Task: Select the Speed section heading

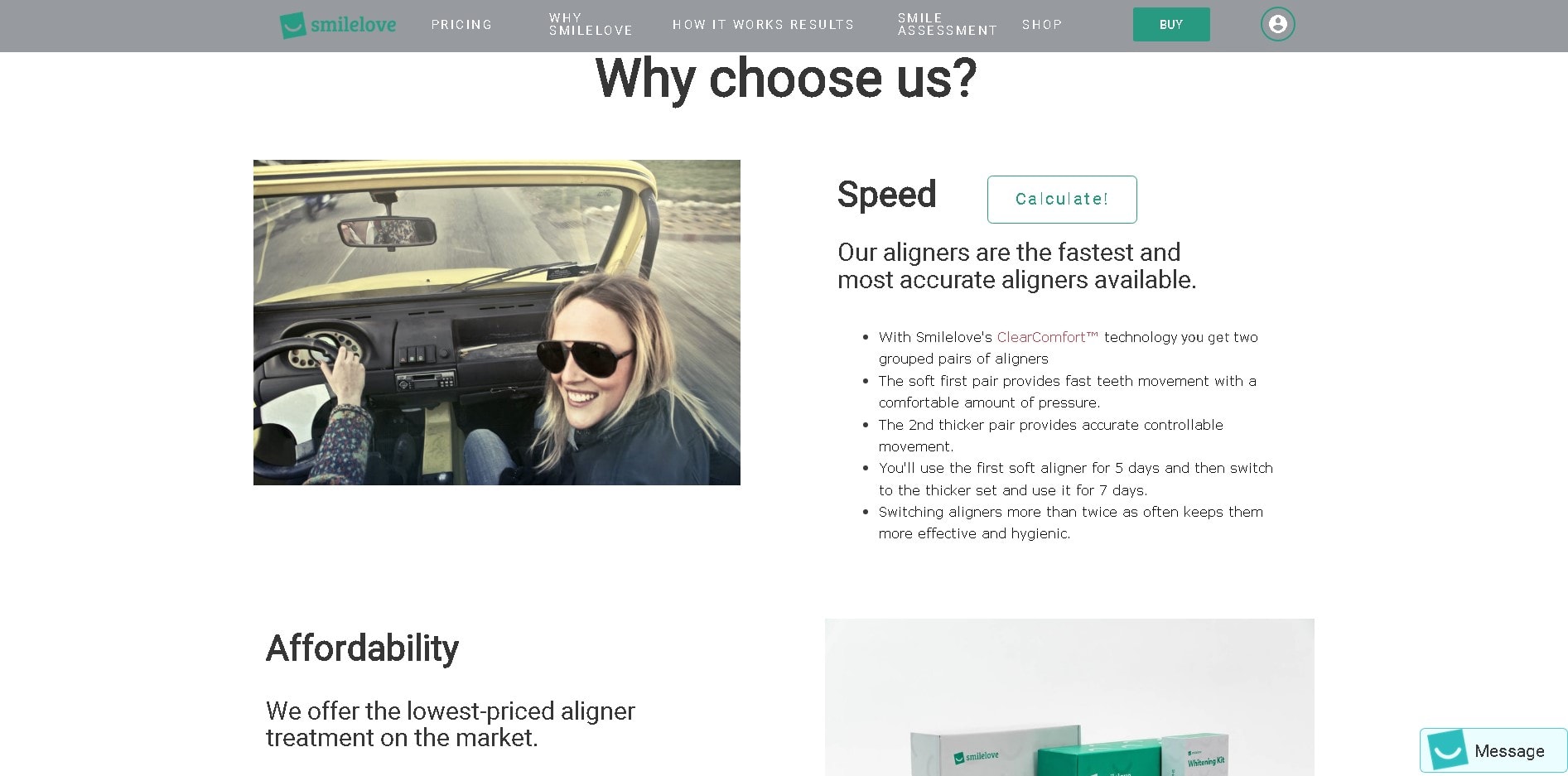Action: click(886, 195)
